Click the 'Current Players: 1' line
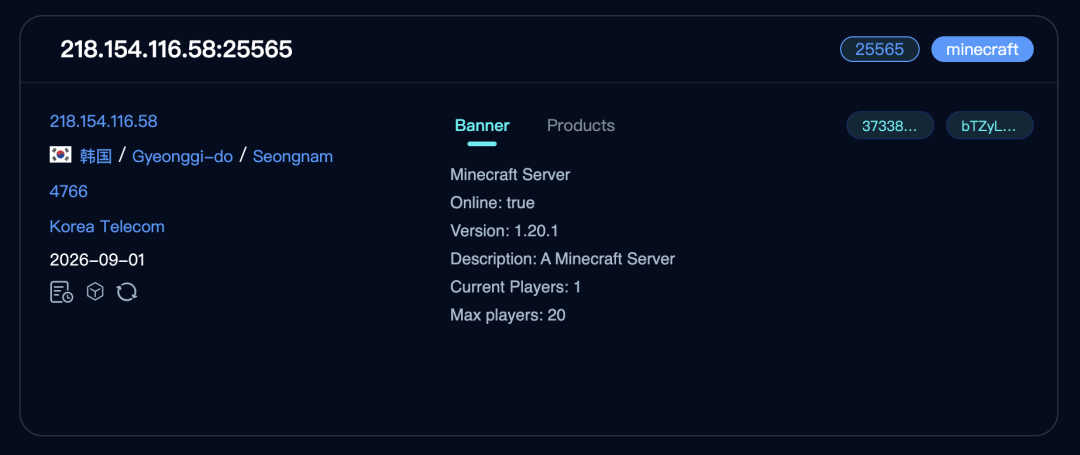1080x455 pixels. [x=515, y=287]
